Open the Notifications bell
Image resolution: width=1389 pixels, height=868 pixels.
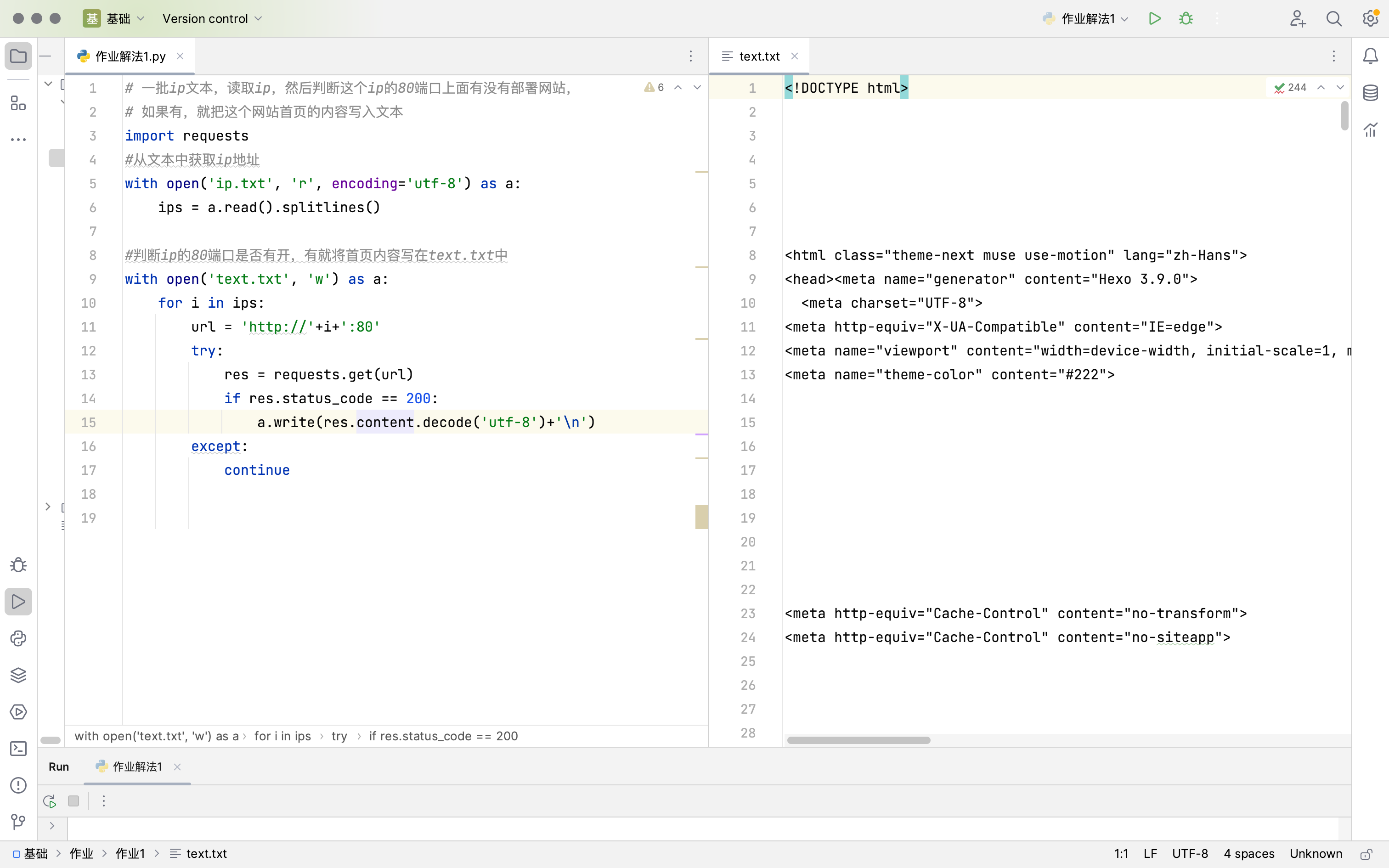pyautogui.click(x=1371, y=56)
